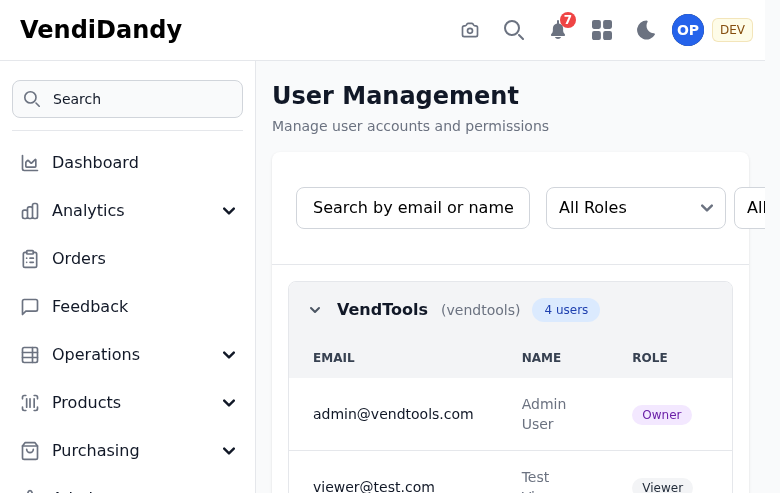780x493 pixels.
Task: Click the Products barcode icon
Action: (30, 402)
